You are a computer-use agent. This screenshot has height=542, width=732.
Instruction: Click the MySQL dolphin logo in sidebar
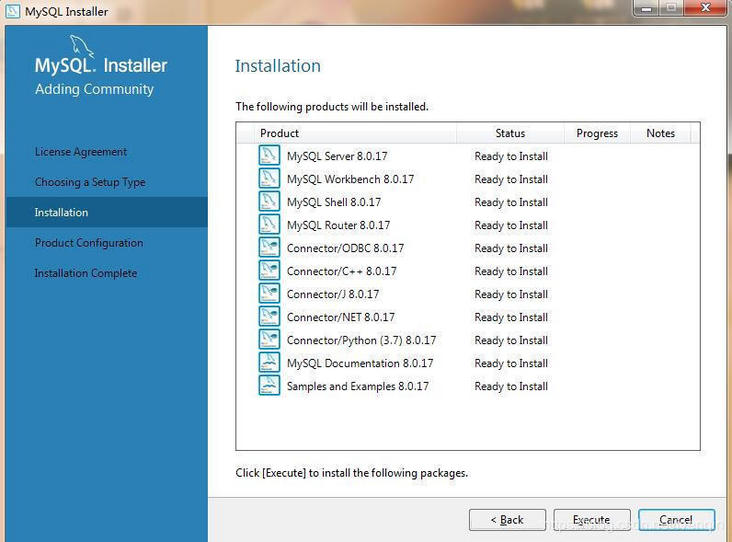(x=82, y=46)
